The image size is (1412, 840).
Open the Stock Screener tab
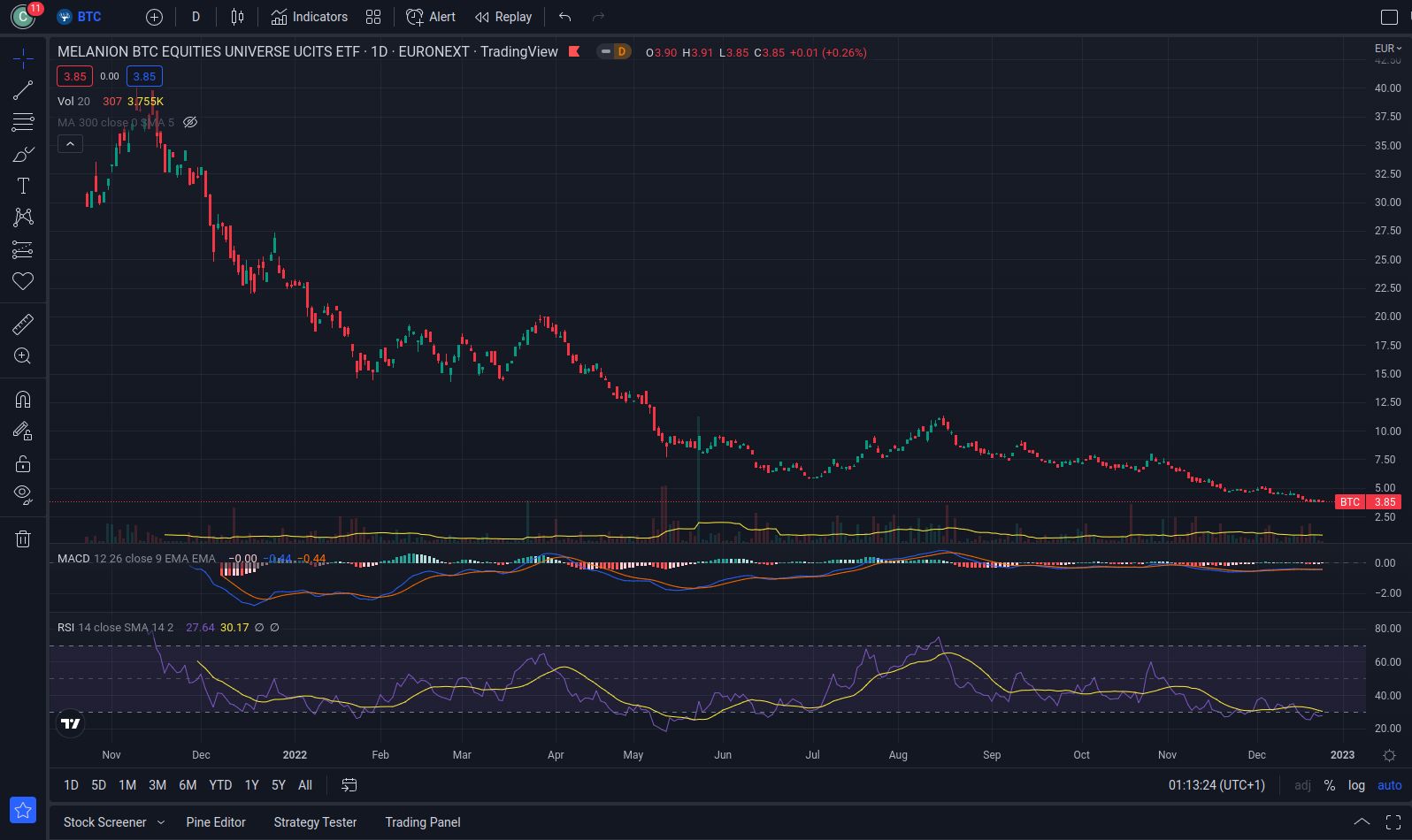pyautogui.click(x=105, y=822)
